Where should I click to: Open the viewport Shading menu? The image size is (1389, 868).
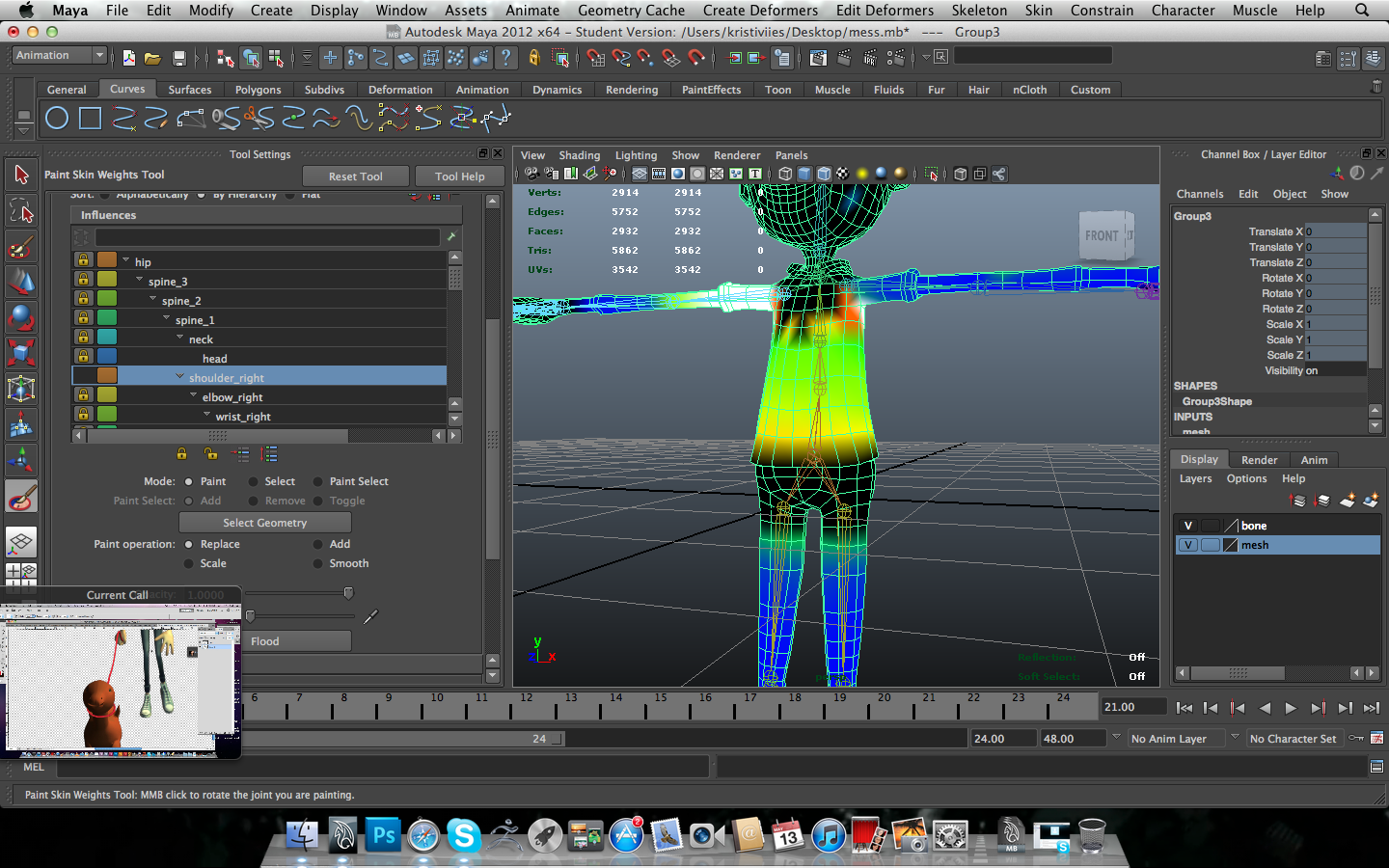[x=579, y=155]
